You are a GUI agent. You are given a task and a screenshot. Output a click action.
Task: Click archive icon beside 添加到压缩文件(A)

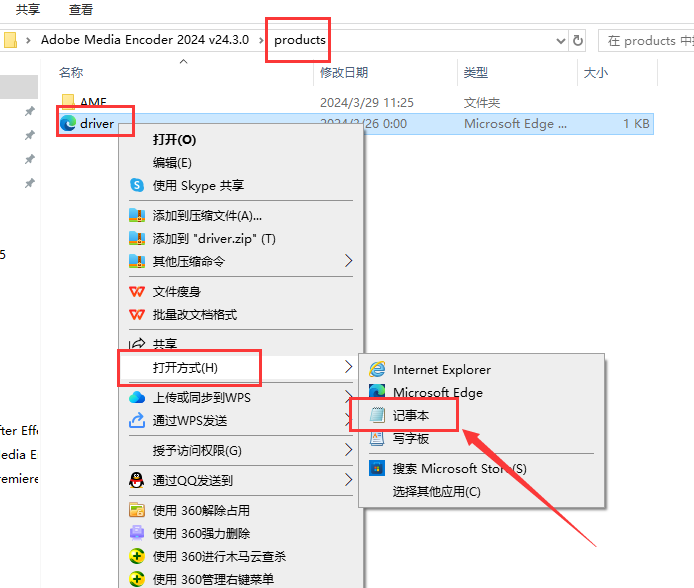point(137,215)
